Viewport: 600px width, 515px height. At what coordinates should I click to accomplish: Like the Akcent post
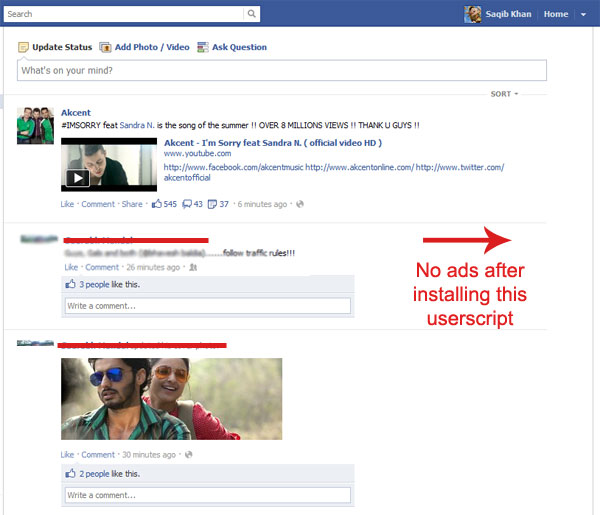click(67, 204)
